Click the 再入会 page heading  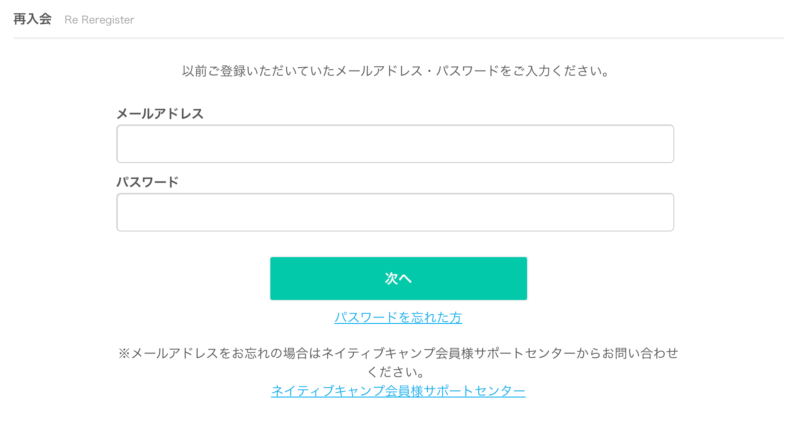32,19
